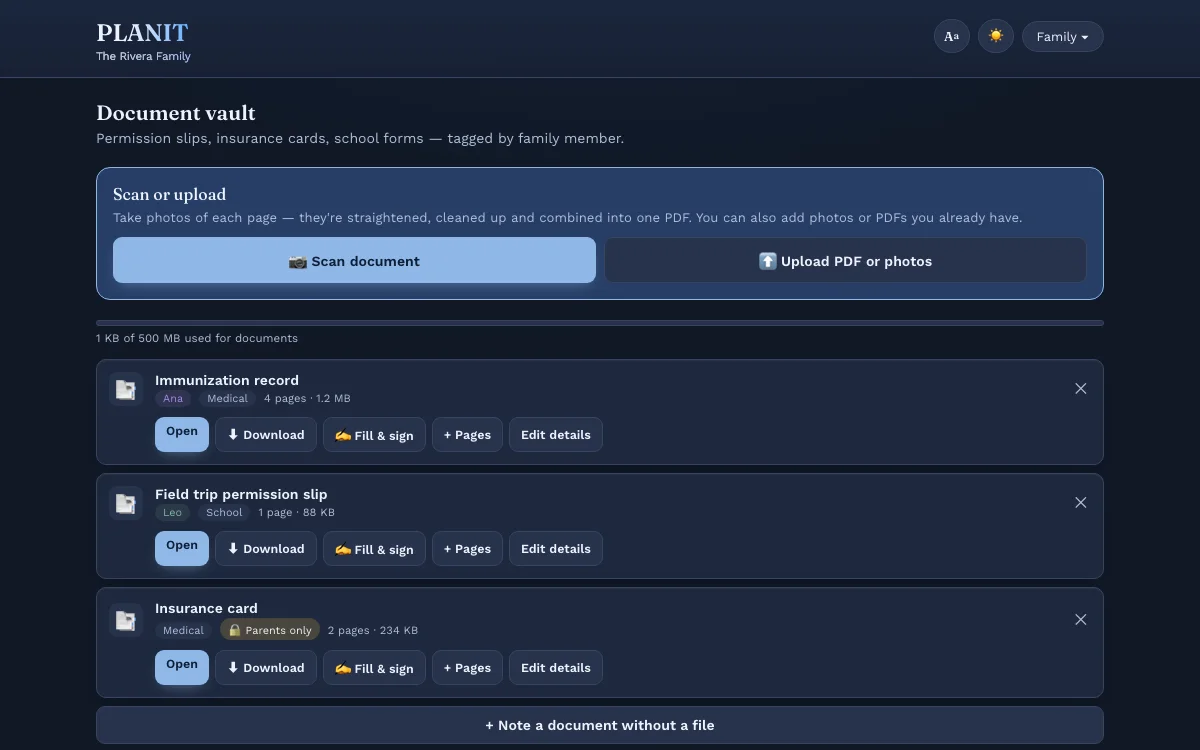This screenshot has height=750, width=1200.
Task: Fill & sign the Field trip permission slip
Action: click(374, 548)
